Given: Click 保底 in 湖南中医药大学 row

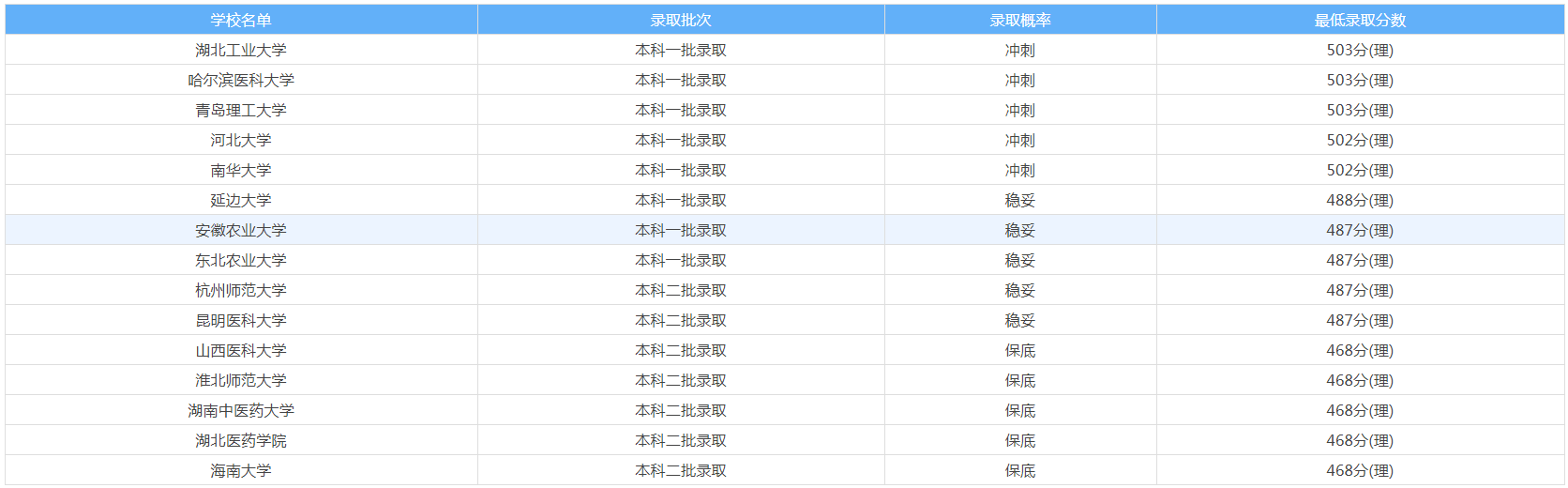Looking at the screenshot, I should coord(1020,410).
